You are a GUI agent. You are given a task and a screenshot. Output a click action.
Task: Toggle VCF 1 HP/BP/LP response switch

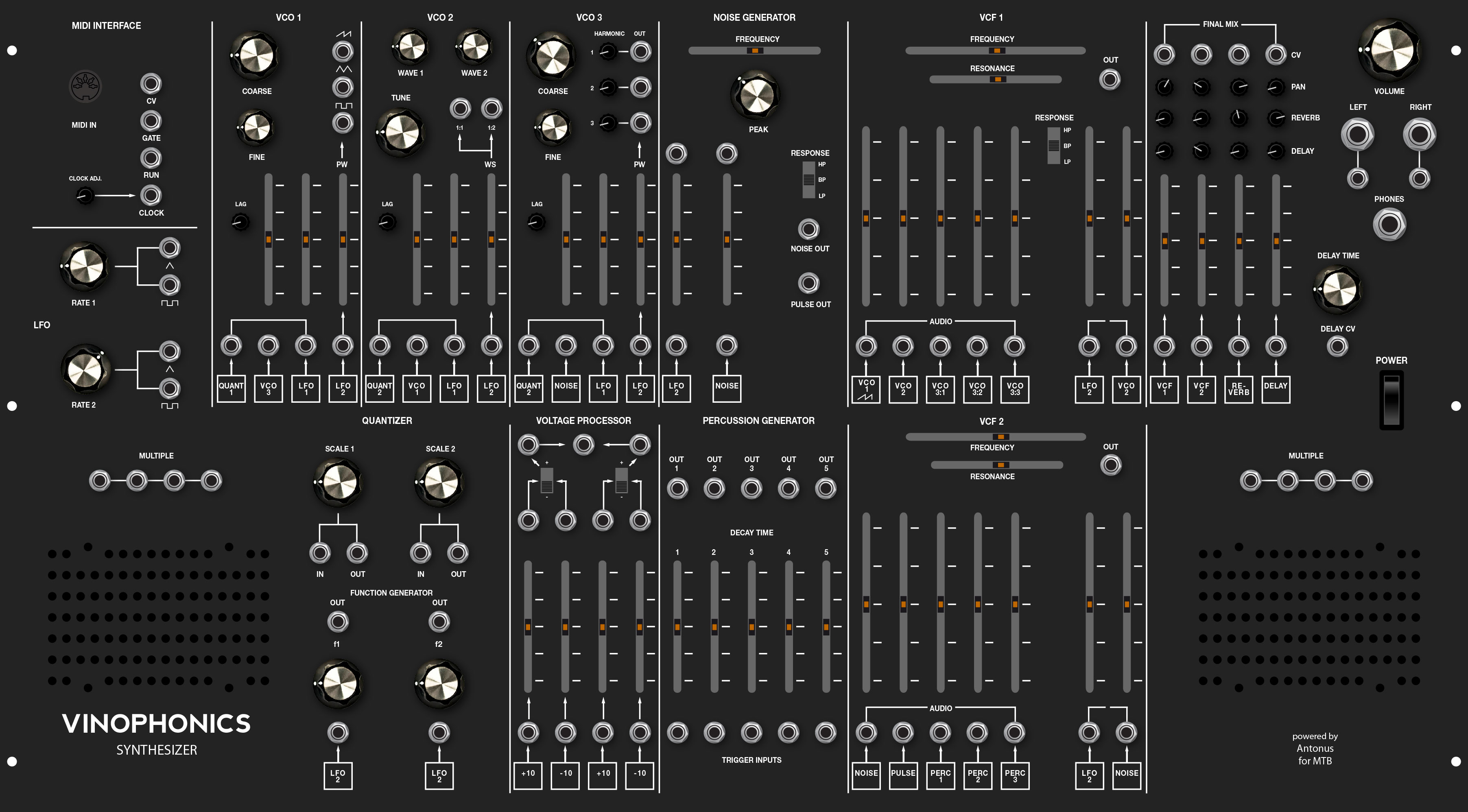(1054, 146)
